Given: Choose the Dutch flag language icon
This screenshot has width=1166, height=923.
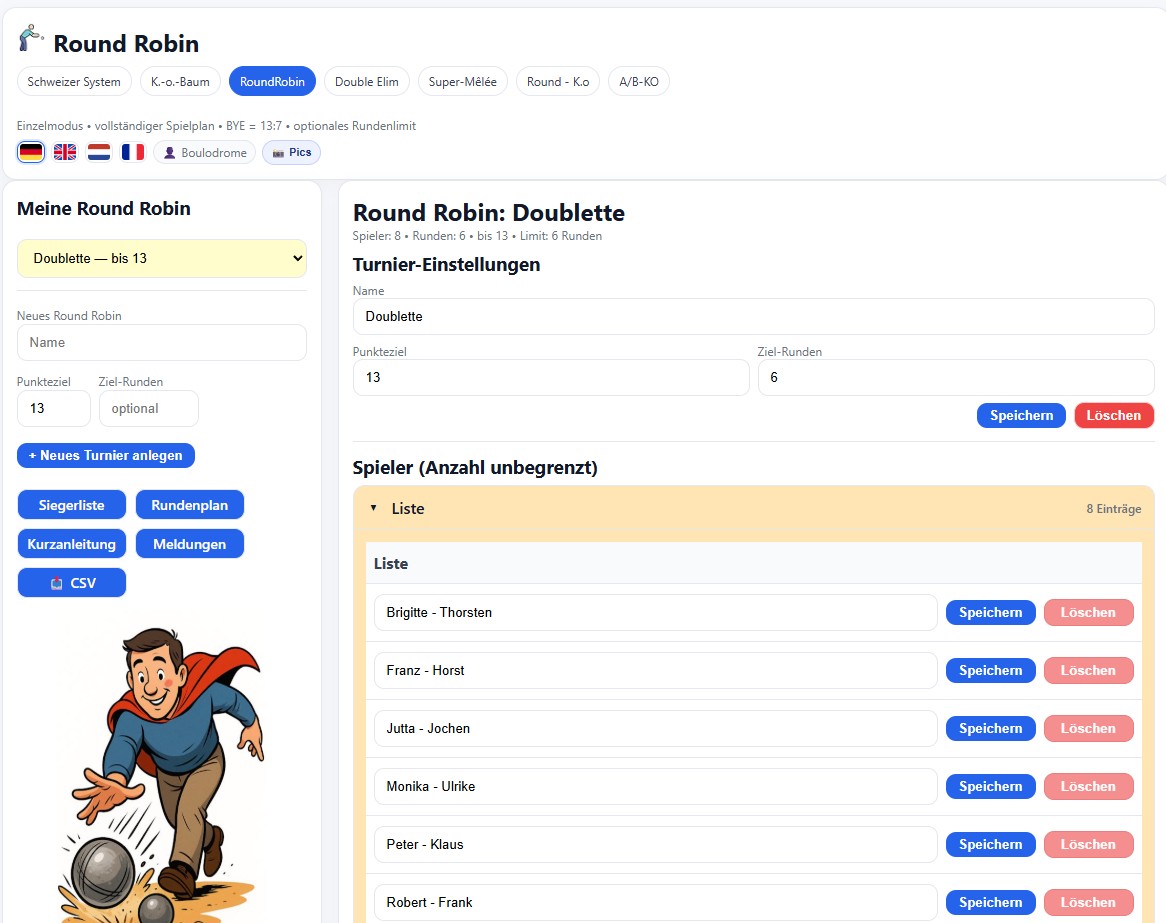Looking at the screenshot, I should [99, 152].
